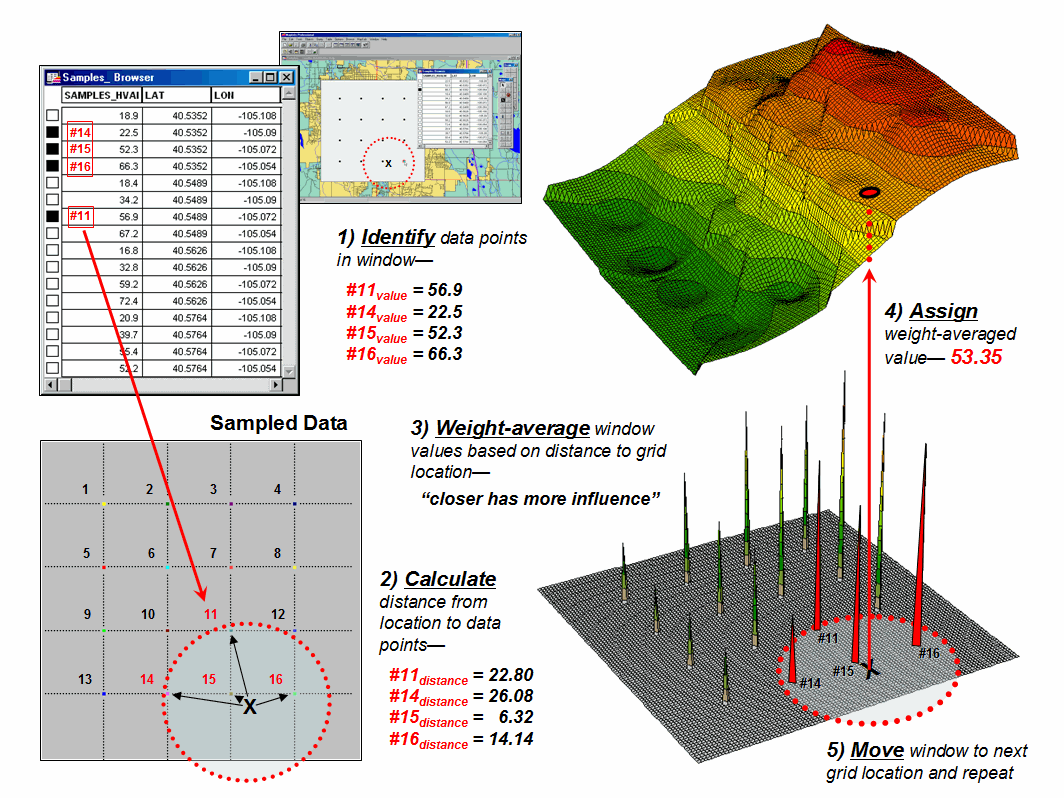Viewport: 1064px width, 798px height.
Task: Select the LON column header
Action: pos(245,96)
